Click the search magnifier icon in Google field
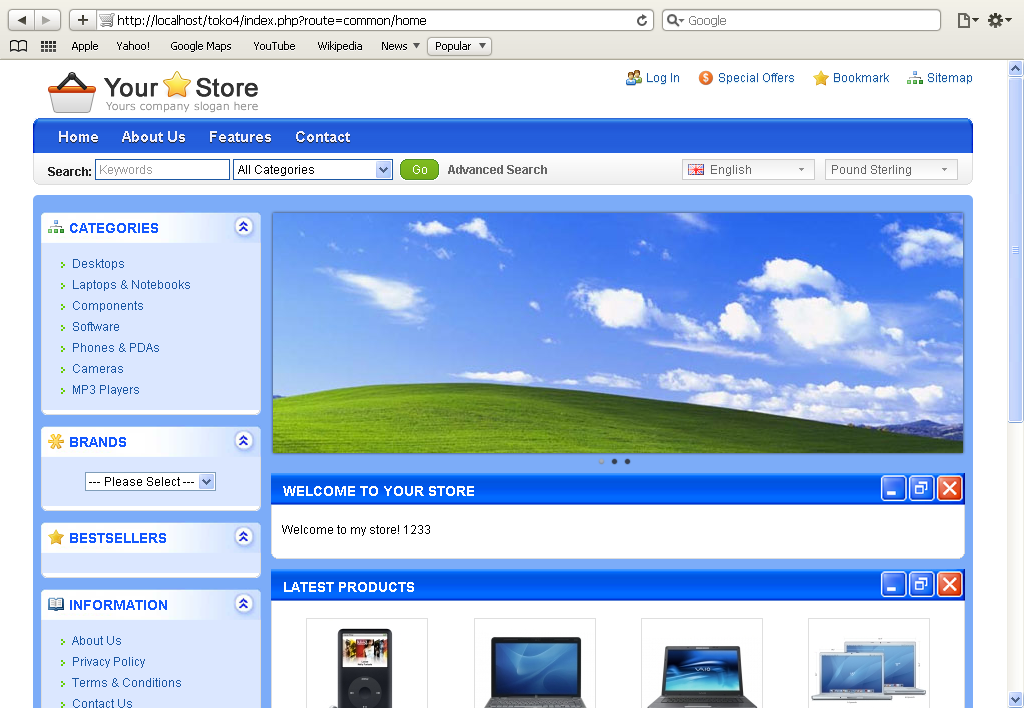This screenshot has width=1024, height=708. 675,20
